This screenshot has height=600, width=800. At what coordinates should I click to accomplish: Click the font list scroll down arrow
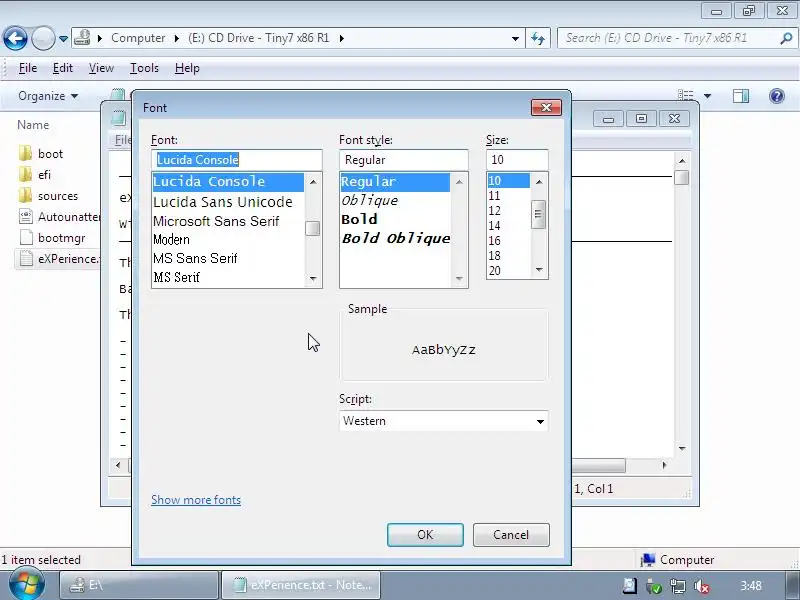pyautogui.click(x=313, y=279)
